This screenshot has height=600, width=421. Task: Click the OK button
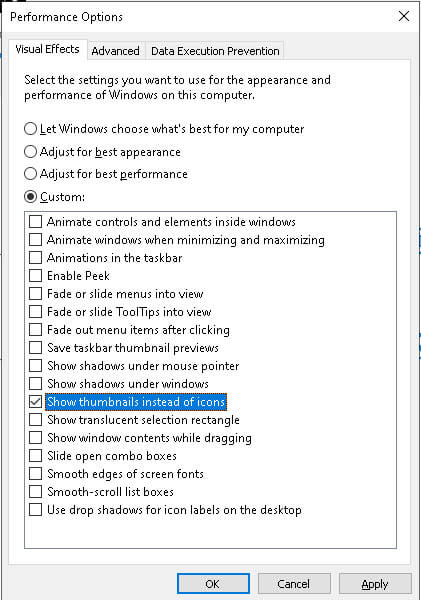click(x=213, y=584)
